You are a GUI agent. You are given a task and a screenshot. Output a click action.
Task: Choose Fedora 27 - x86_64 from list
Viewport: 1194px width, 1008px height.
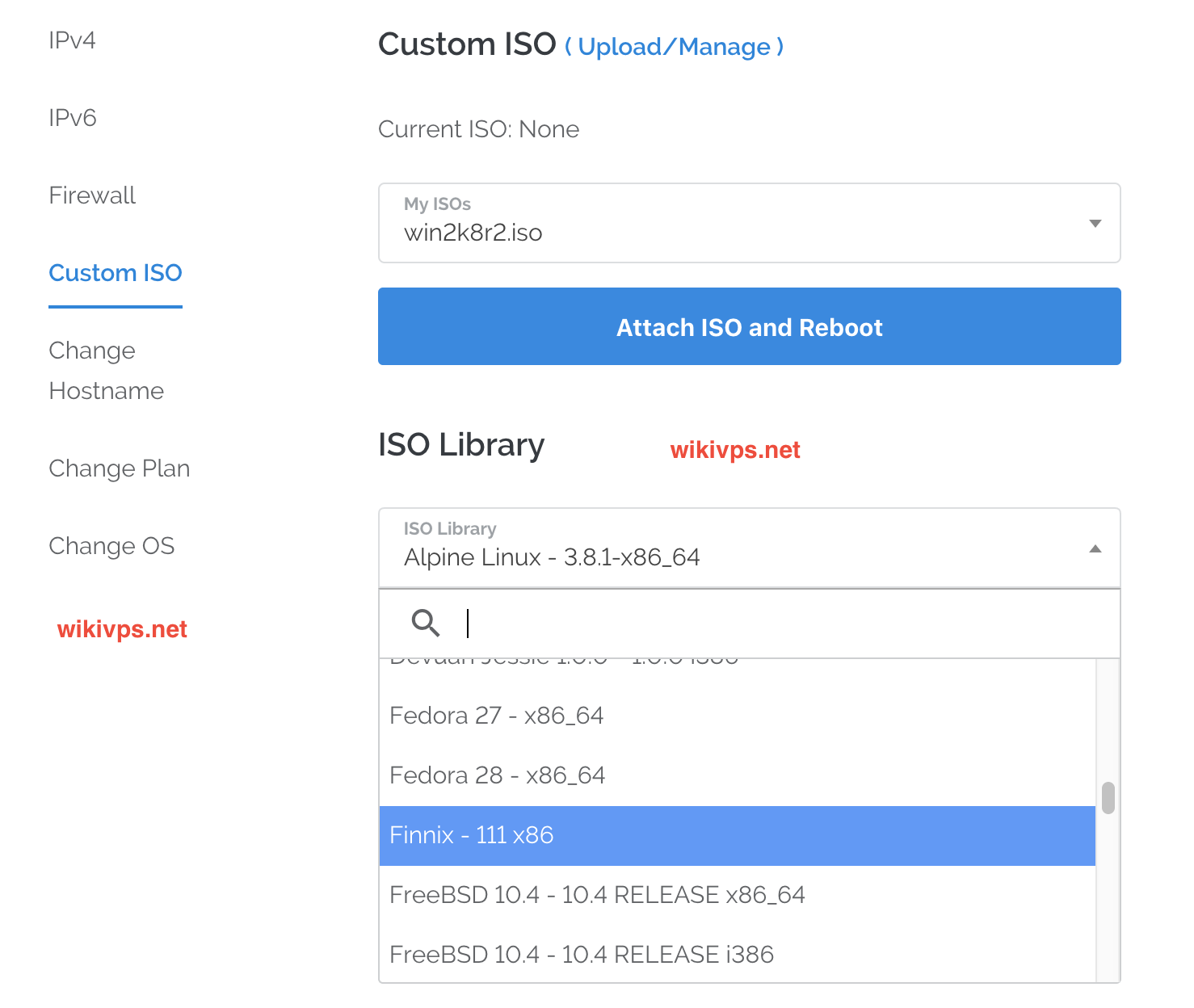[496, 716]
